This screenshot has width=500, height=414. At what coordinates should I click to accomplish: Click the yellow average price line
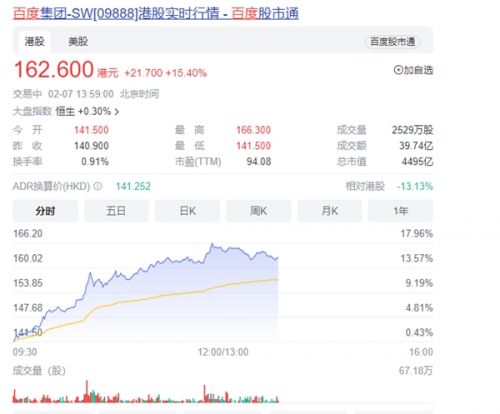[x=167, y=295]
